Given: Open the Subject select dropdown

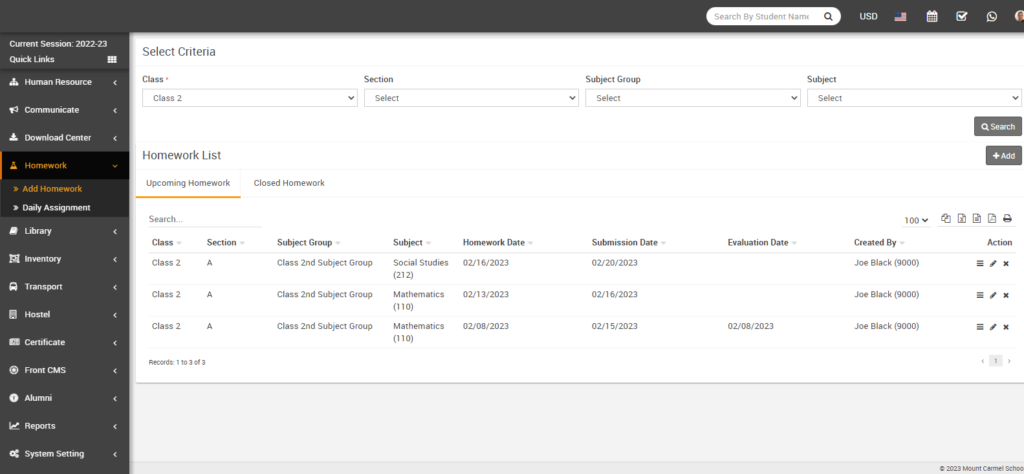Looking at the screenshot, I should [914, 98].
